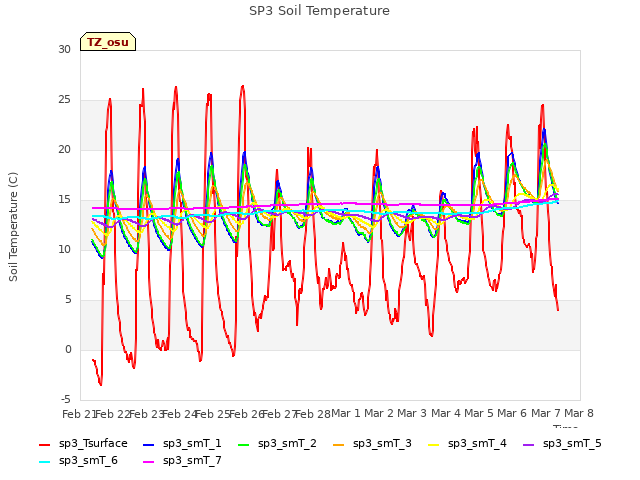Click the cyan sp3_smT_6 color swatch

coord(44,462)
